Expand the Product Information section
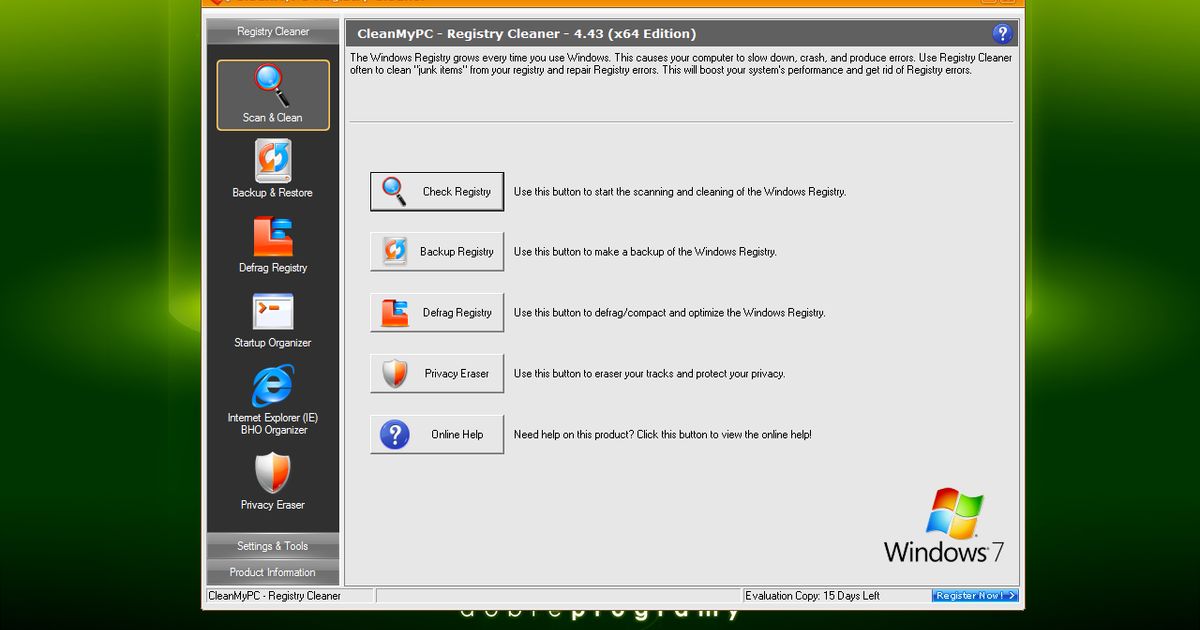Screen dimensions: 1200x630 273,572
